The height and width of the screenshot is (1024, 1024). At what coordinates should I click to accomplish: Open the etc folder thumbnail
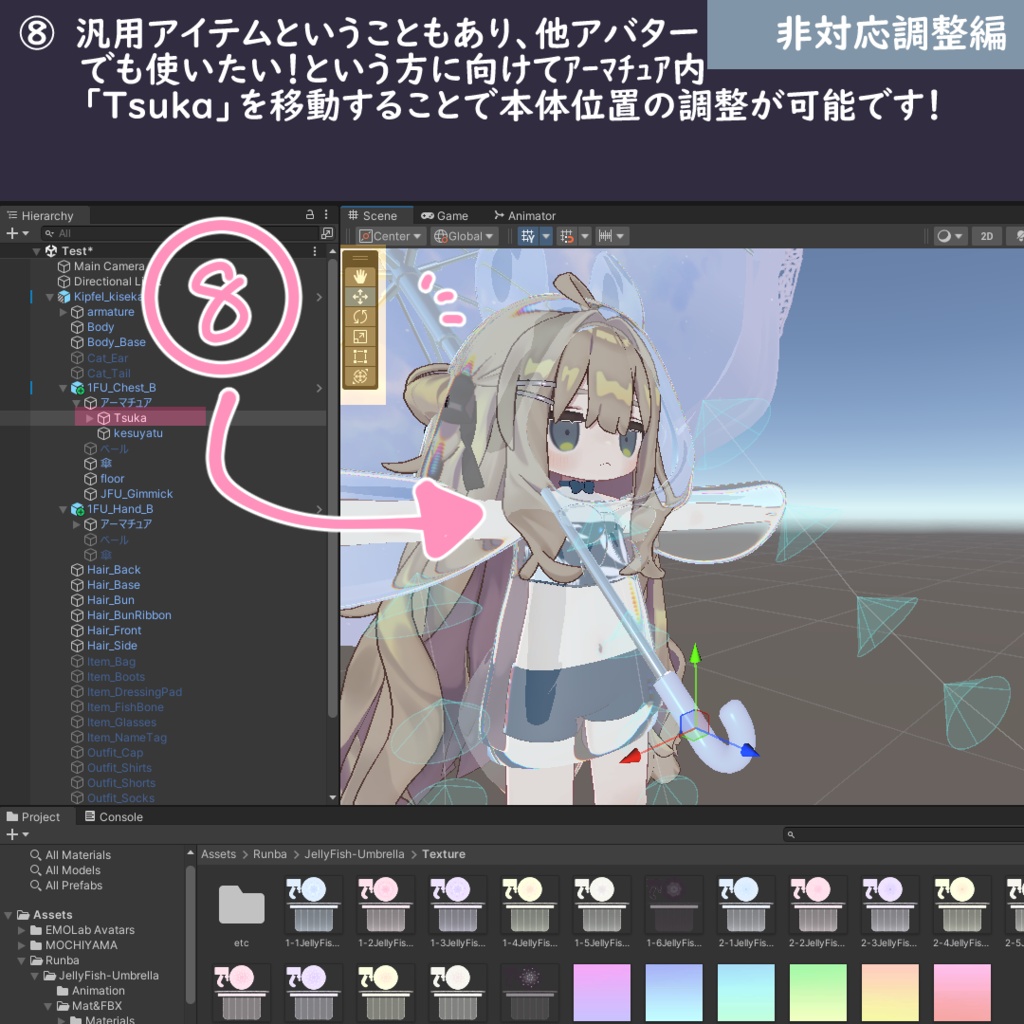pos(242,906)
